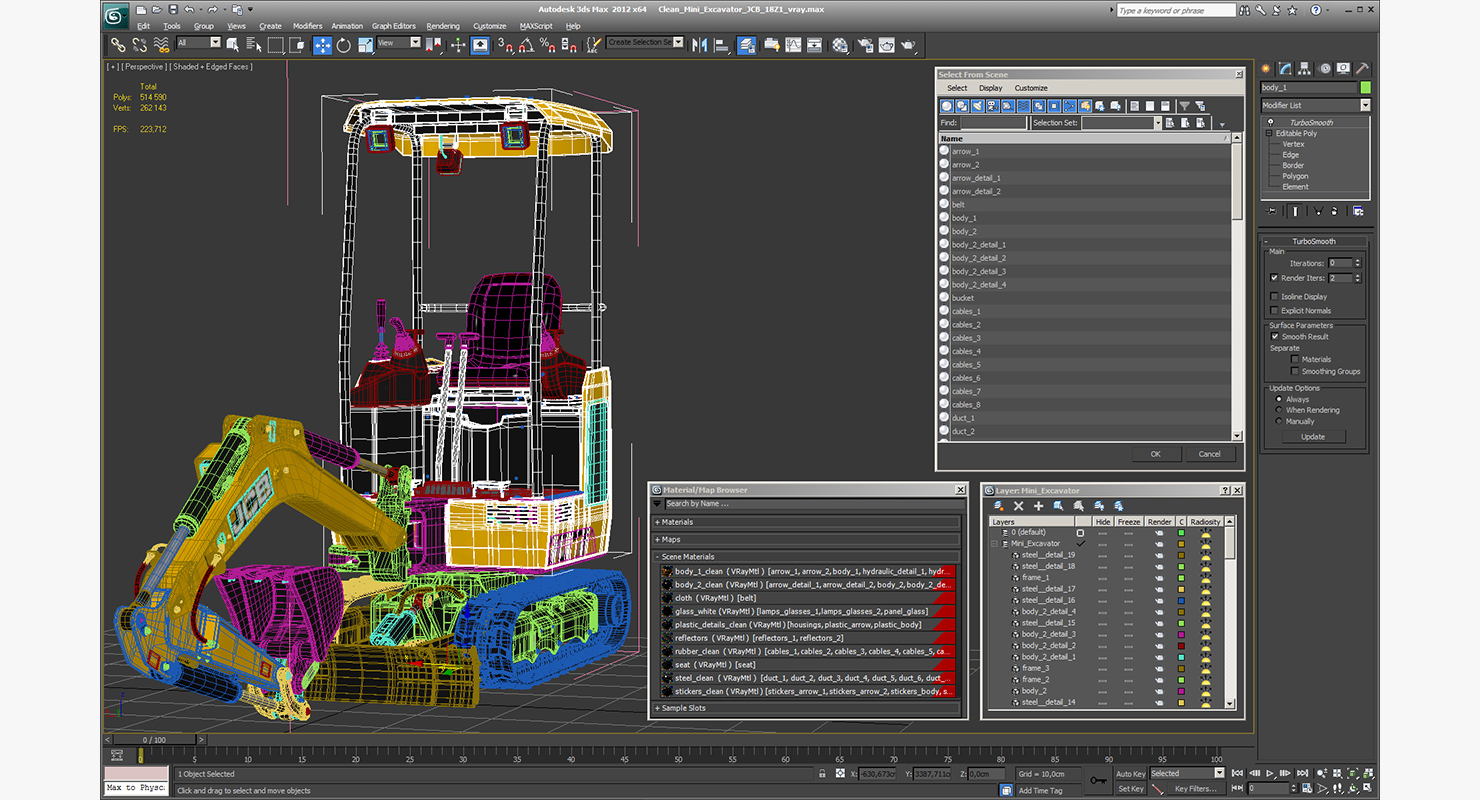Check Separate by Smoothing Groups
This screenshot has width=1480, height=800.
click(x=1295, y=371)
